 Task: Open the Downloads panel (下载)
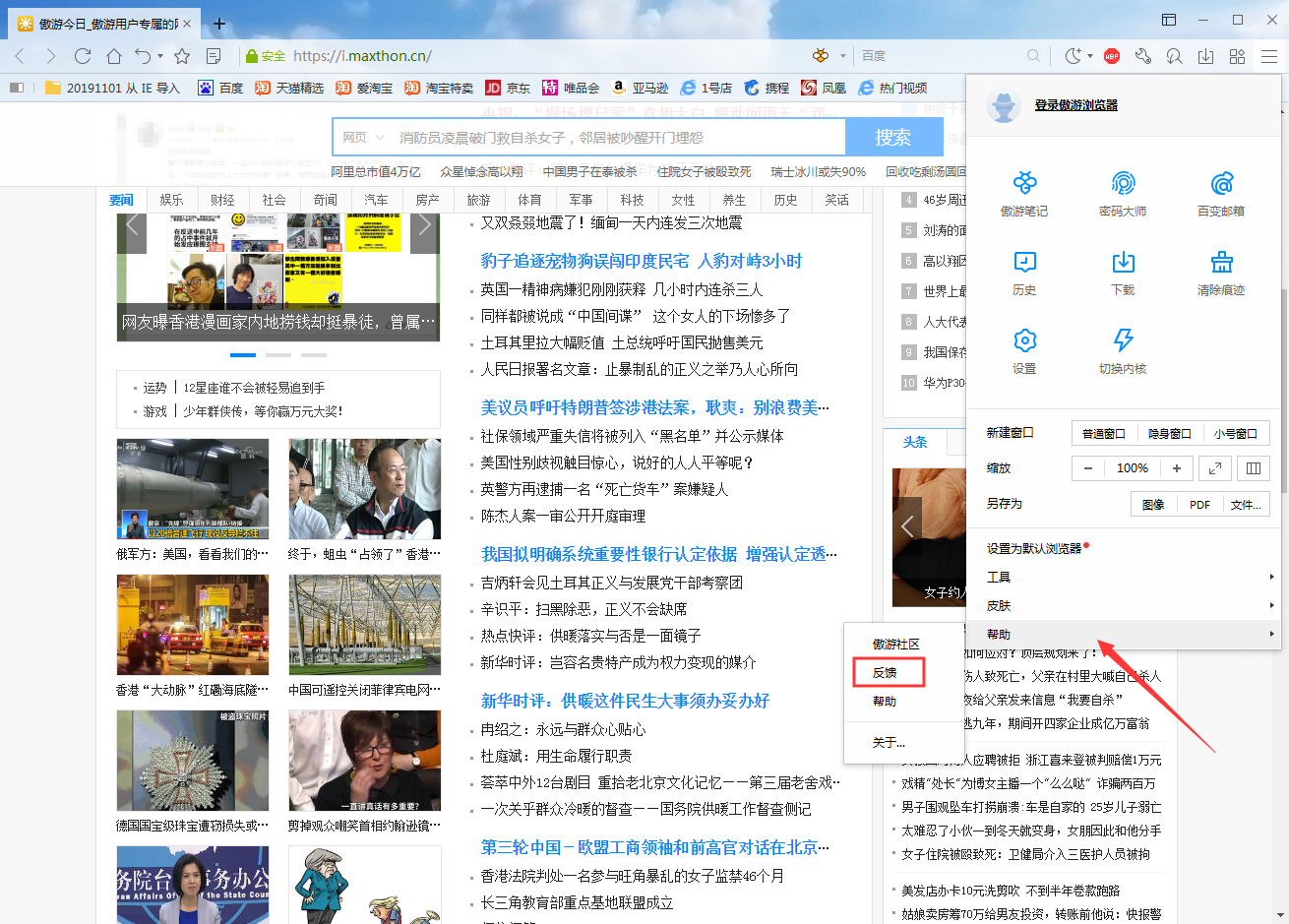pos(1123,271)
